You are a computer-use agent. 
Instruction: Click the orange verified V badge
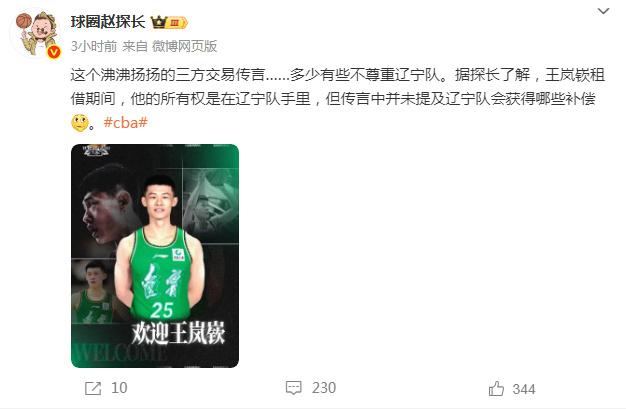point(53,52)
